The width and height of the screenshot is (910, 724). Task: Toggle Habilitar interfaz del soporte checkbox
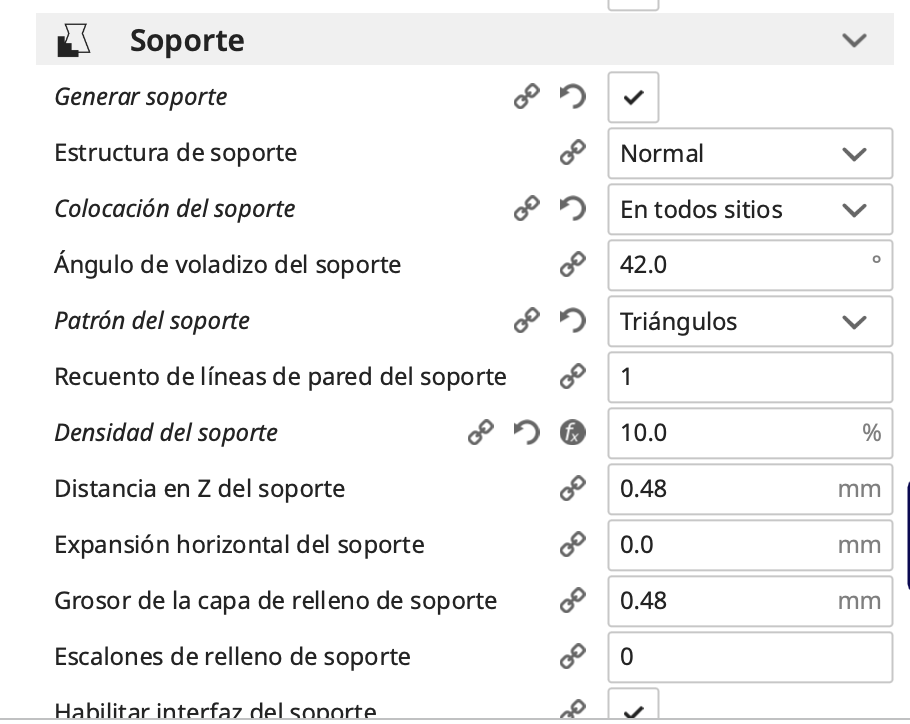pos(633,708)
